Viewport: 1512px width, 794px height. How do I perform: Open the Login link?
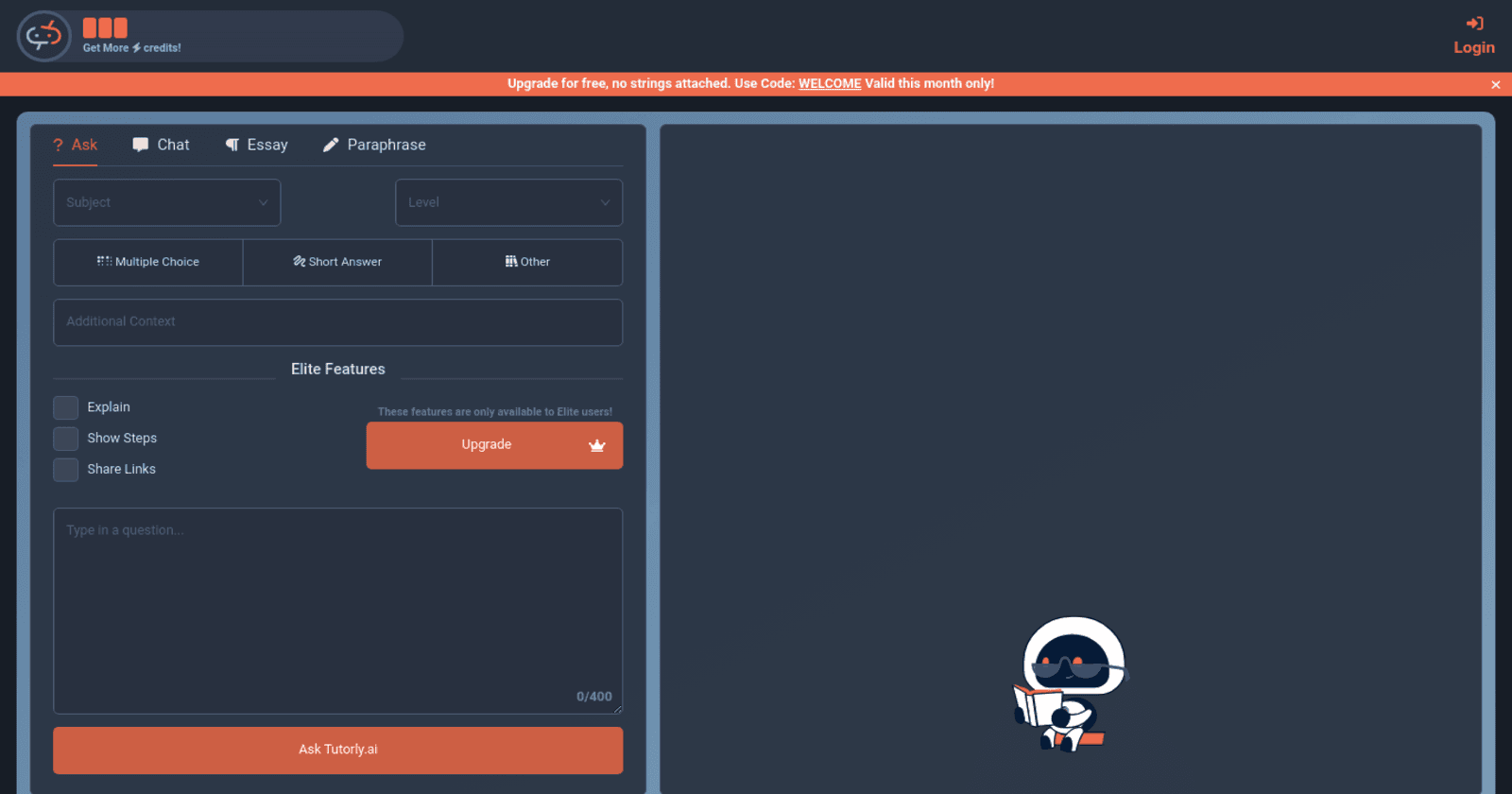click(1474, 47)
